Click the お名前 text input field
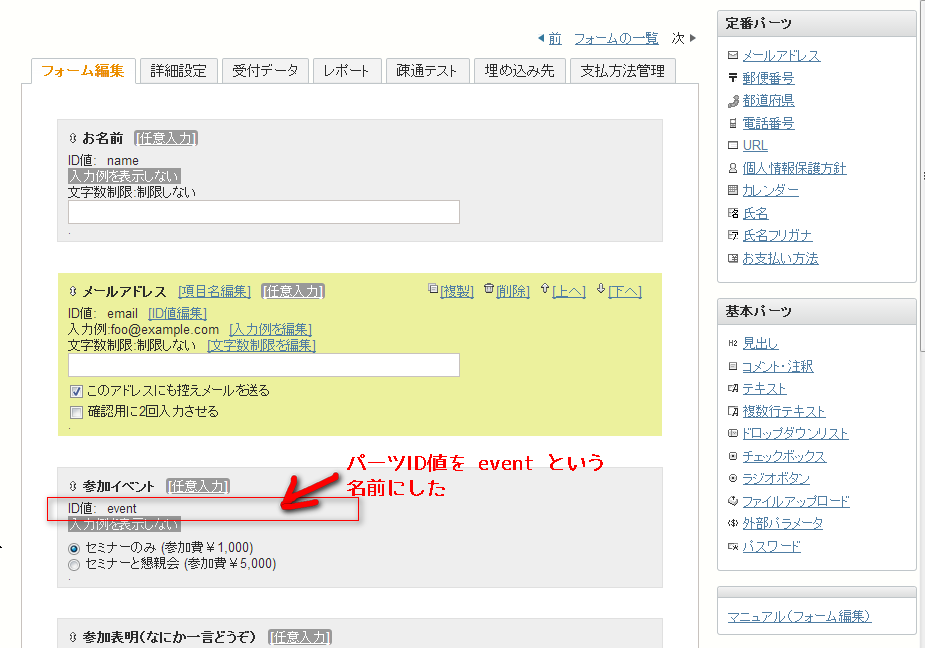This screenshot has width=925, height=648. pos(263,212)
